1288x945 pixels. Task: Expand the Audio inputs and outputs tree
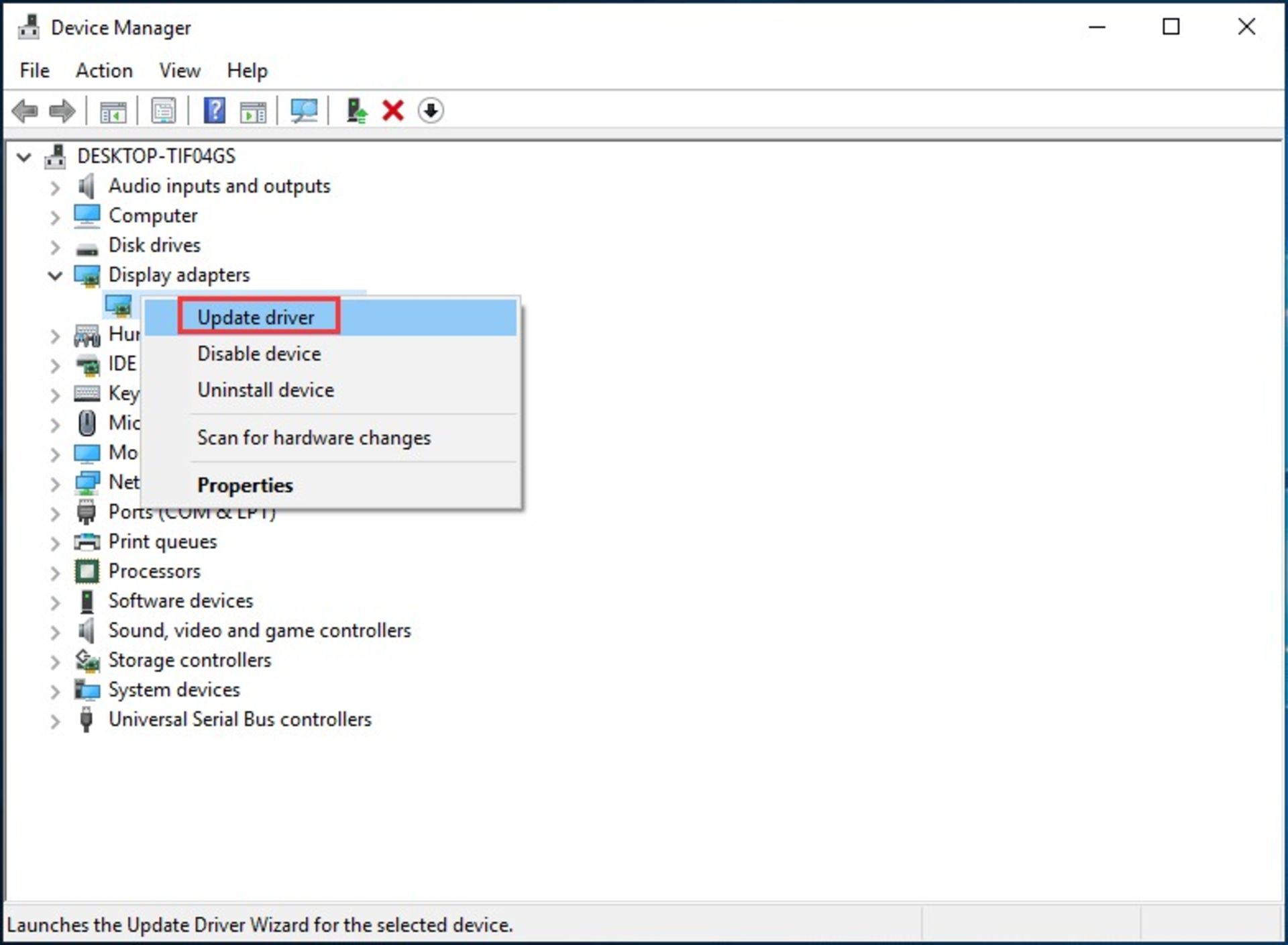click(54, 185)
